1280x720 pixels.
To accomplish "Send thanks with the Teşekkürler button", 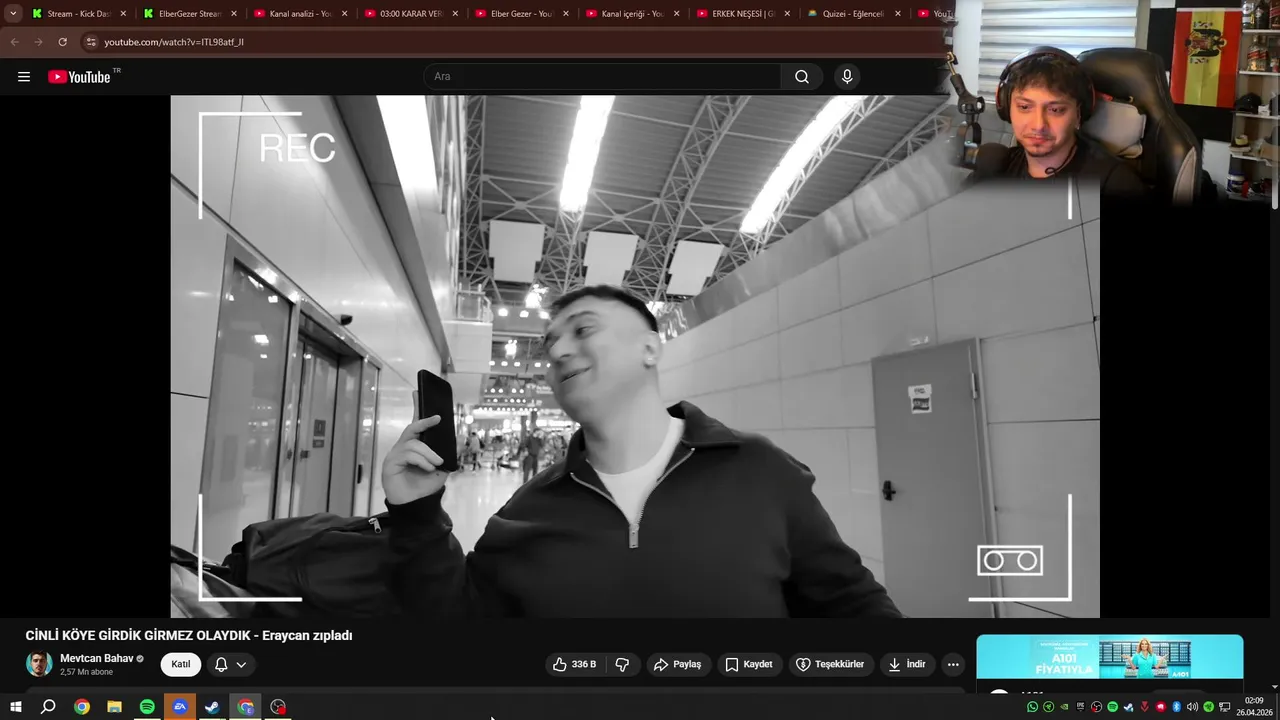I will (x=829, y=664).
